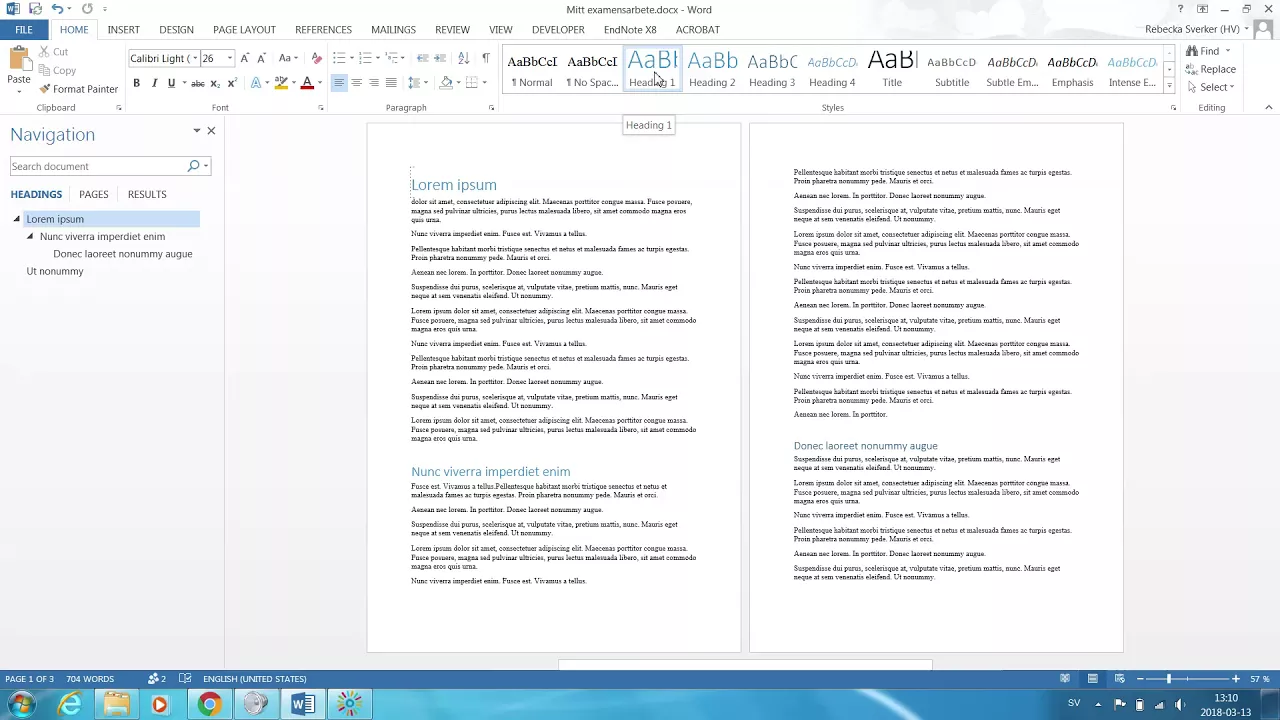The height and width of the screenshot is (720, 1280).
Task: Collapse the Lorem ipsum heading tree
Action: coord(17,219)
